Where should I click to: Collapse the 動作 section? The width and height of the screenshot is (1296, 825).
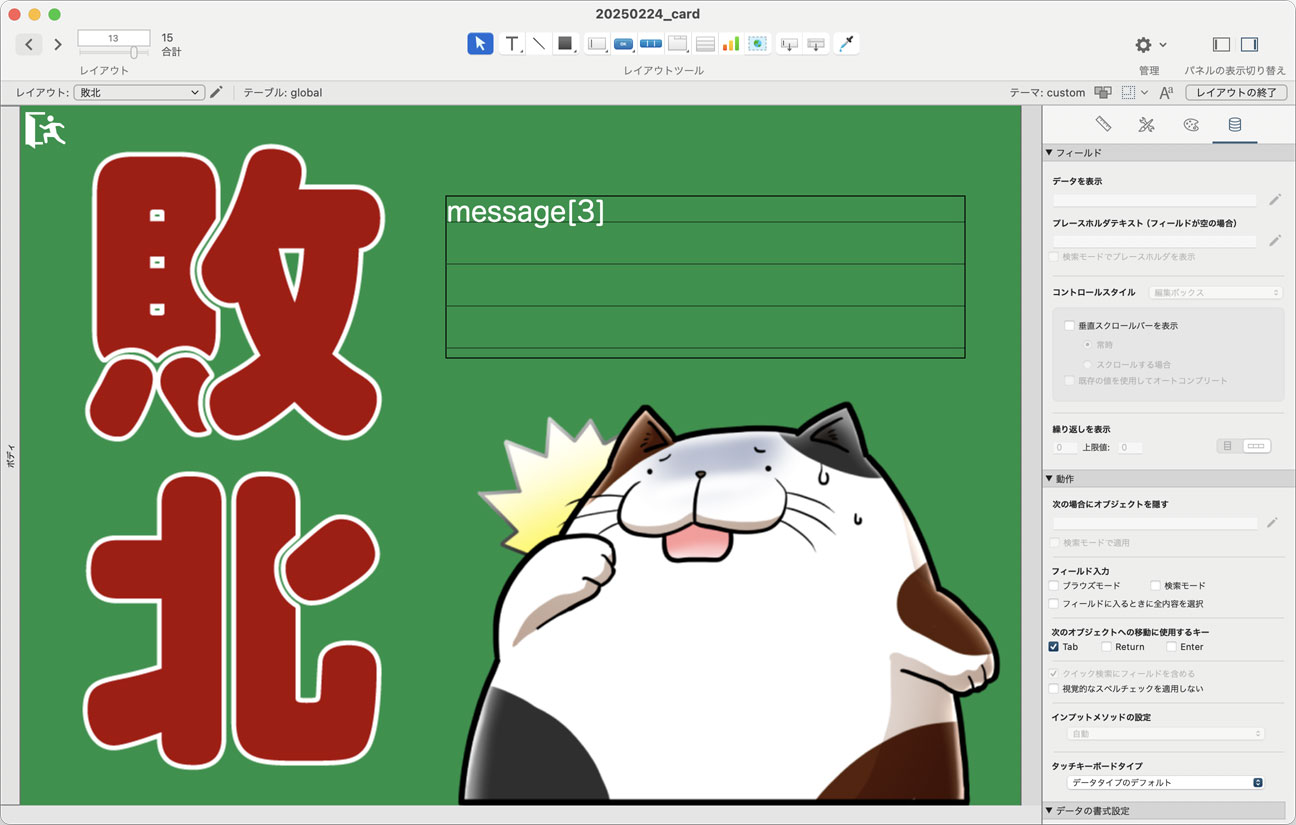[1049, 479]
